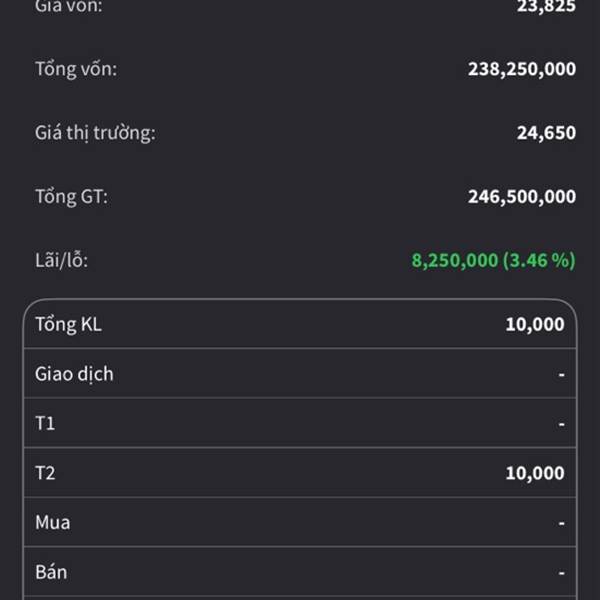Tap the T2 quantity 10,000
The width and height of the screenshot is (600, 600).
534,473
